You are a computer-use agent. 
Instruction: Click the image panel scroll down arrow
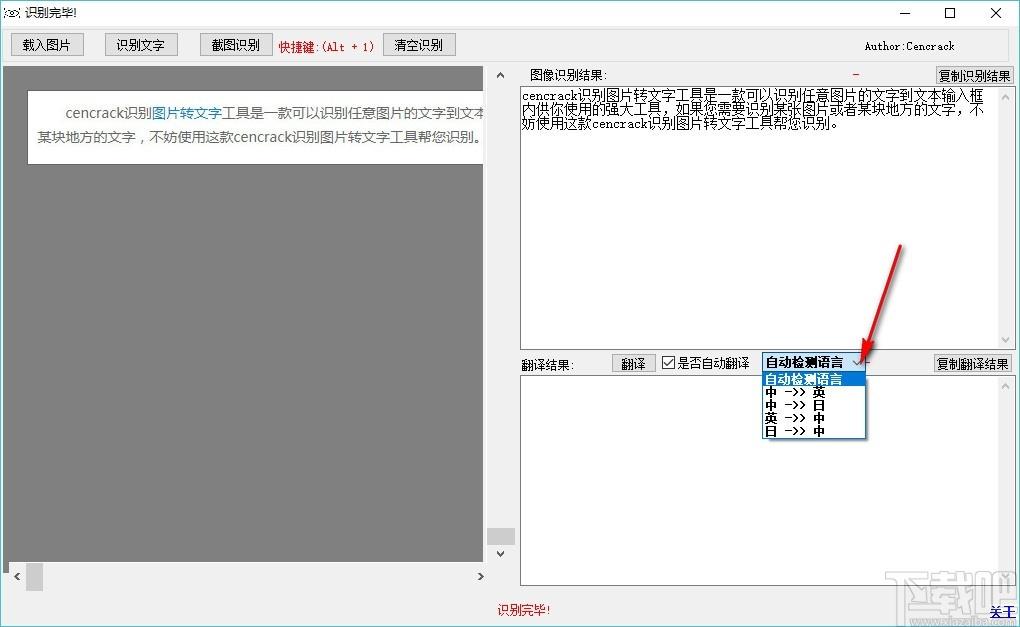(x=500, y=554)
